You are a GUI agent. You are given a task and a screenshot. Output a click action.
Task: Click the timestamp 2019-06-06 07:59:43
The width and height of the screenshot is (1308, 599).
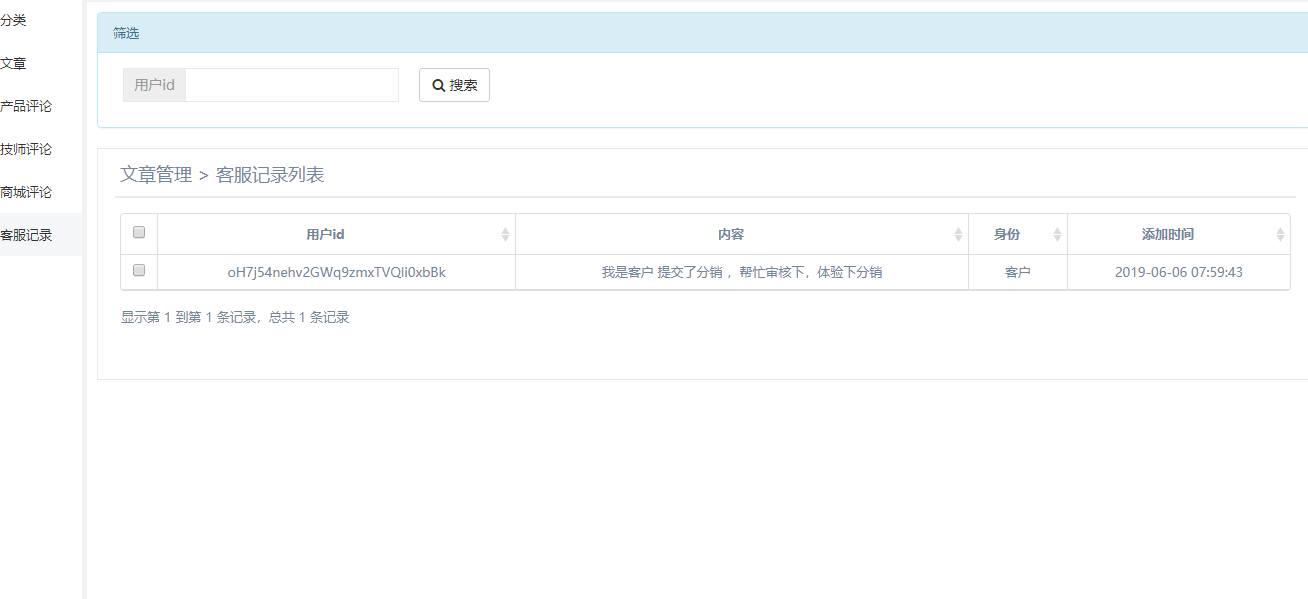(1178, 272)
